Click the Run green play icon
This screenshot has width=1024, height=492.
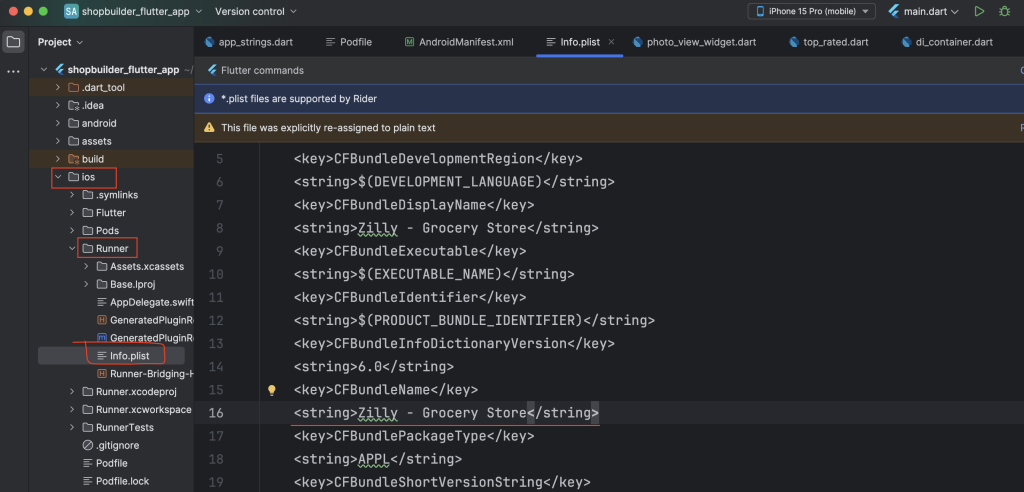[x=979, y=11]
